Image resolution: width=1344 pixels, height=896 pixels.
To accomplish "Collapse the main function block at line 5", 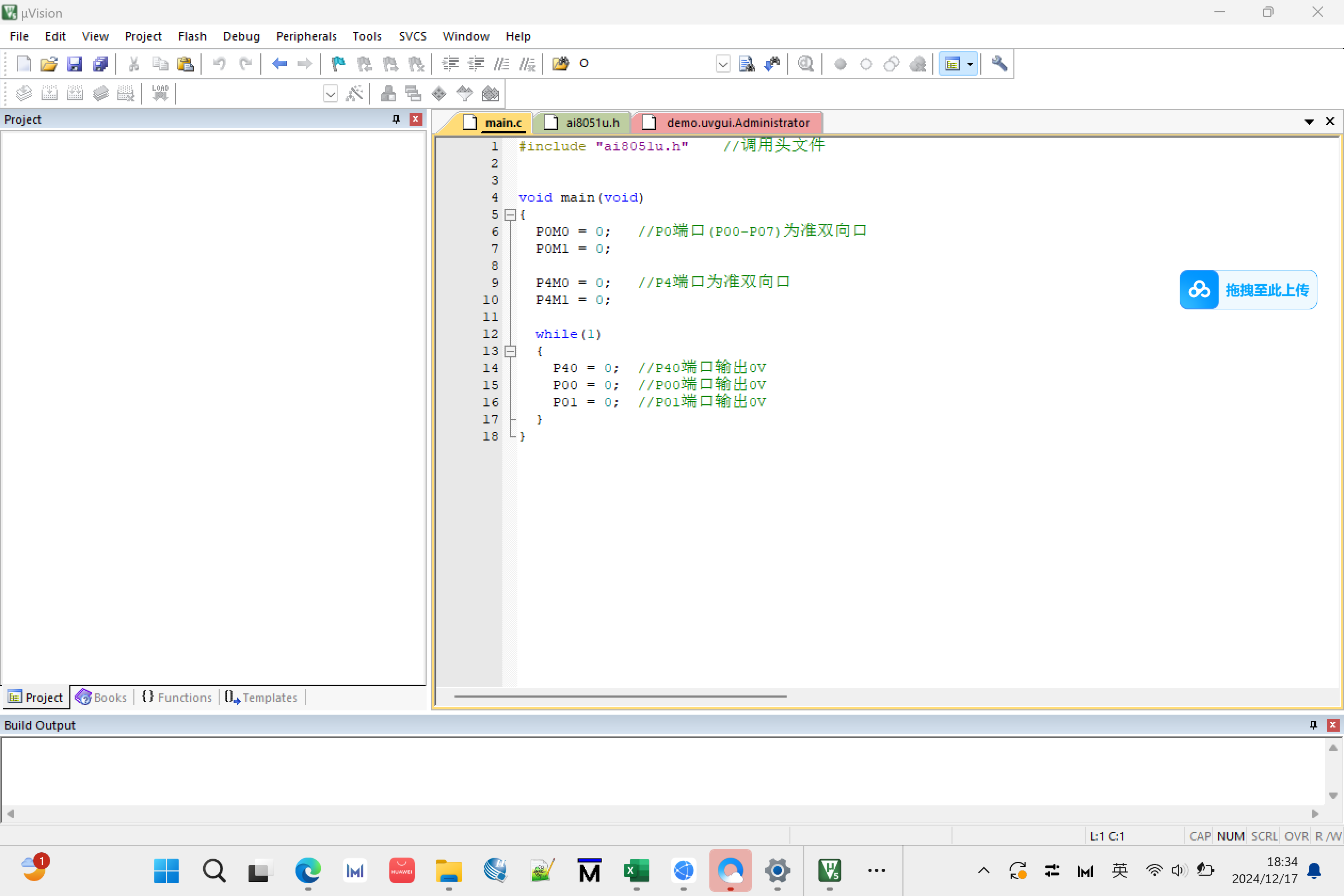I will [x=510, y=215].
